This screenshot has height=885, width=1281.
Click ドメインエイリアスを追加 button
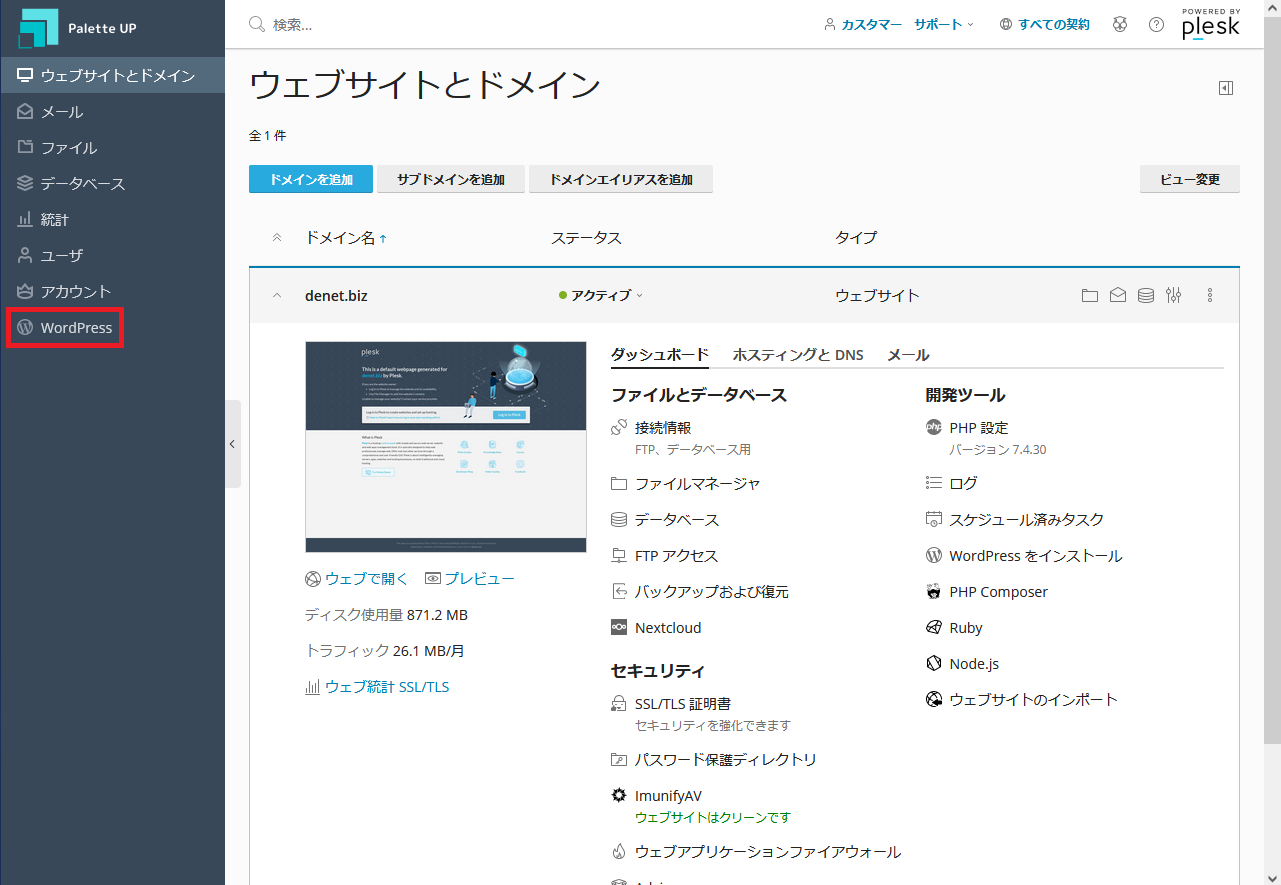point(621,179)
